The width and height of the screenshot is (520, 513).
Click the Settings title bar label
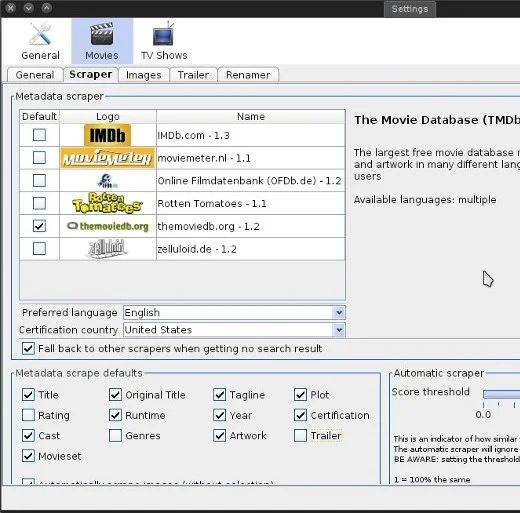410,9
